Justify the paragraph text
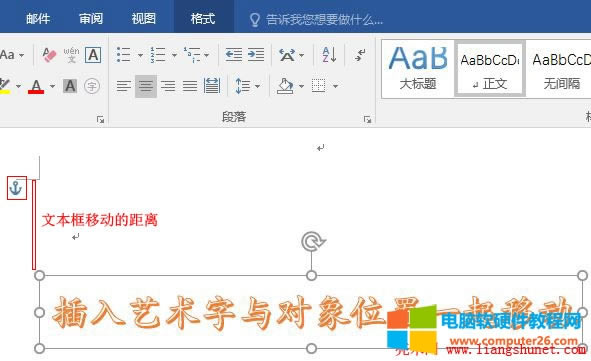Viewport: 591px width, 361px height. point(190,86)
